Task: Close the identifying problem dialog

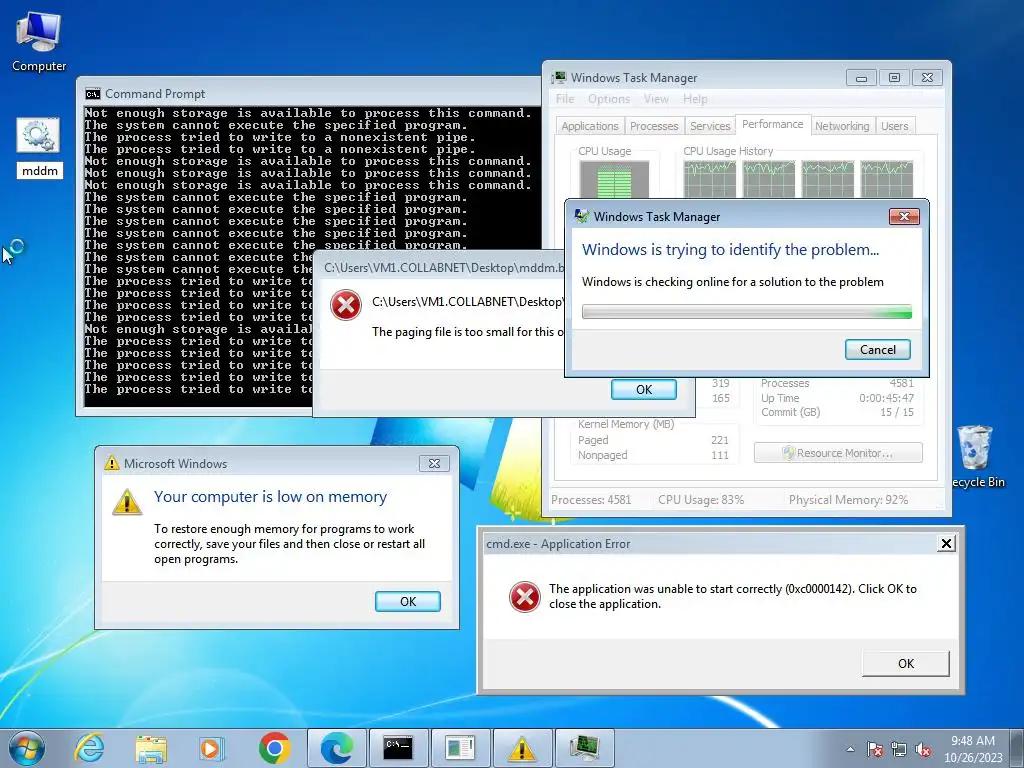Action: pyautogui.click(x=904, y=216)
